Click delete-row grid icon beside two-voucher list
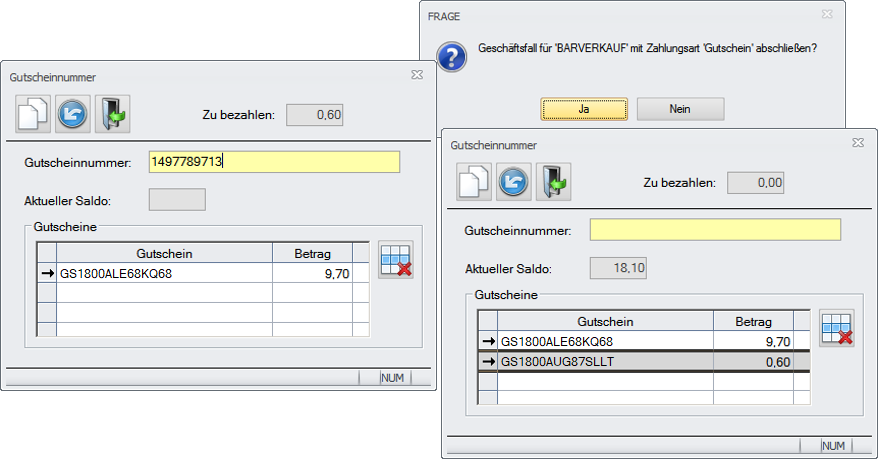This screenshot has height=459, width=878. pos(837,328)
